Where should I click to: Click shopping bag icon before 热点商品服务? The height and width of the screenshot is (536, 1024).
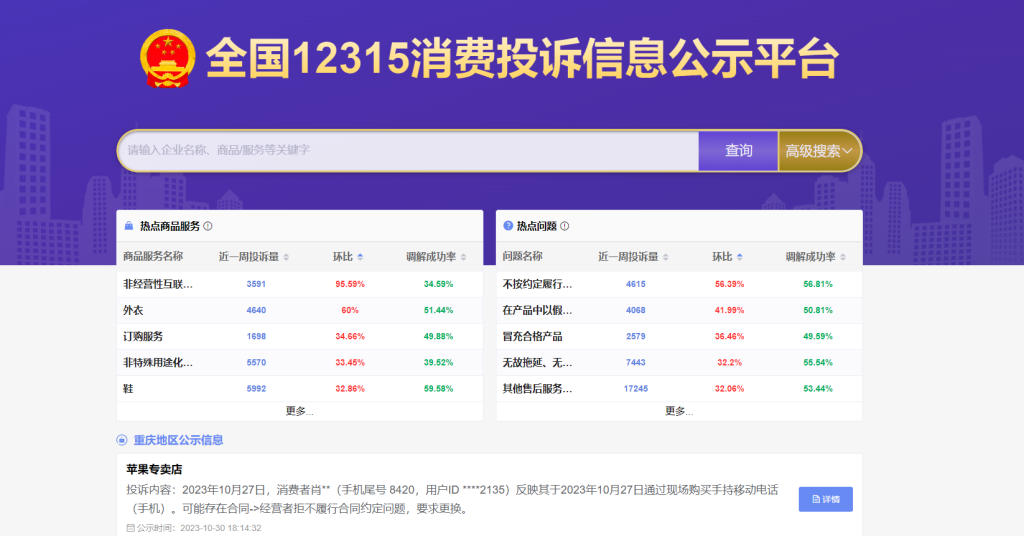tap(129, 226)
